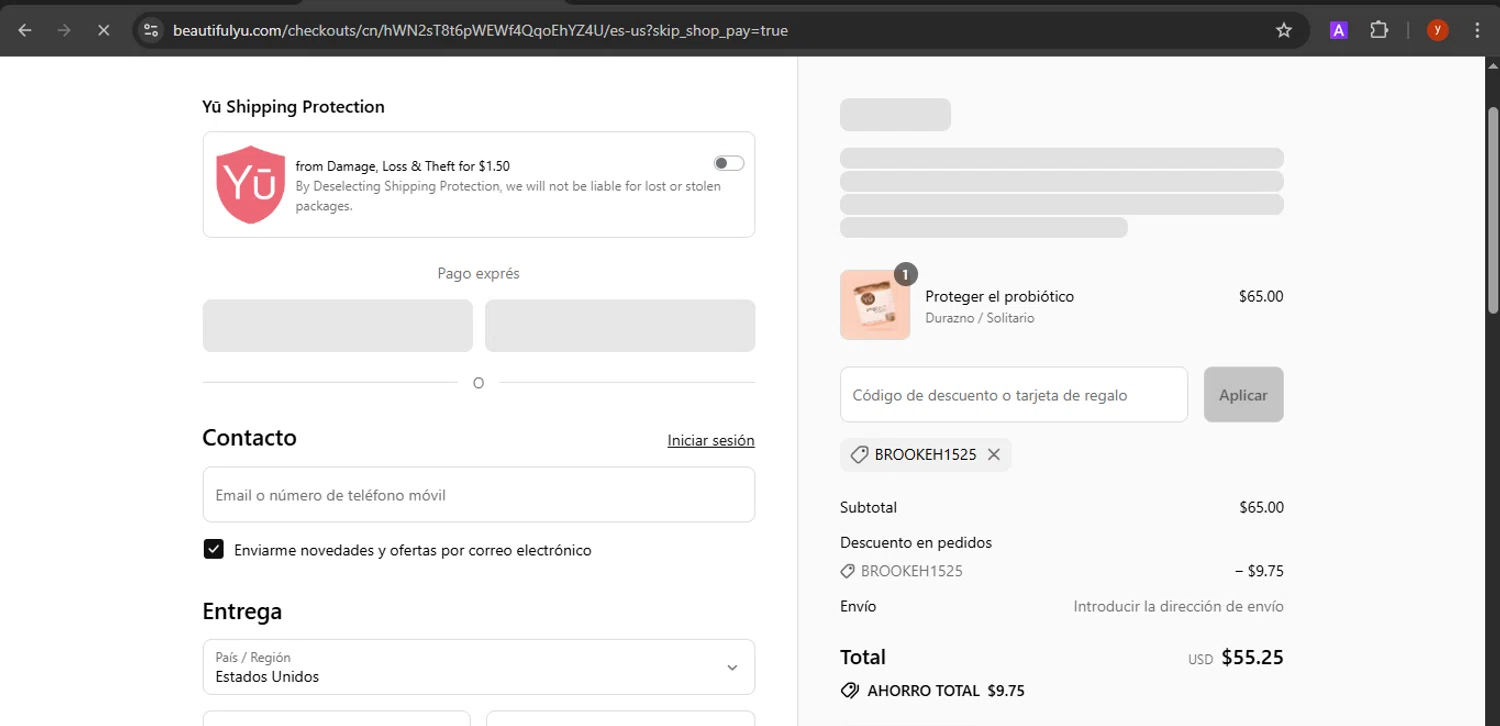Image resolution: width=1500 pixels, height=726 pixels.
Task: Click the Entrega heading
Action: (242, 611)
